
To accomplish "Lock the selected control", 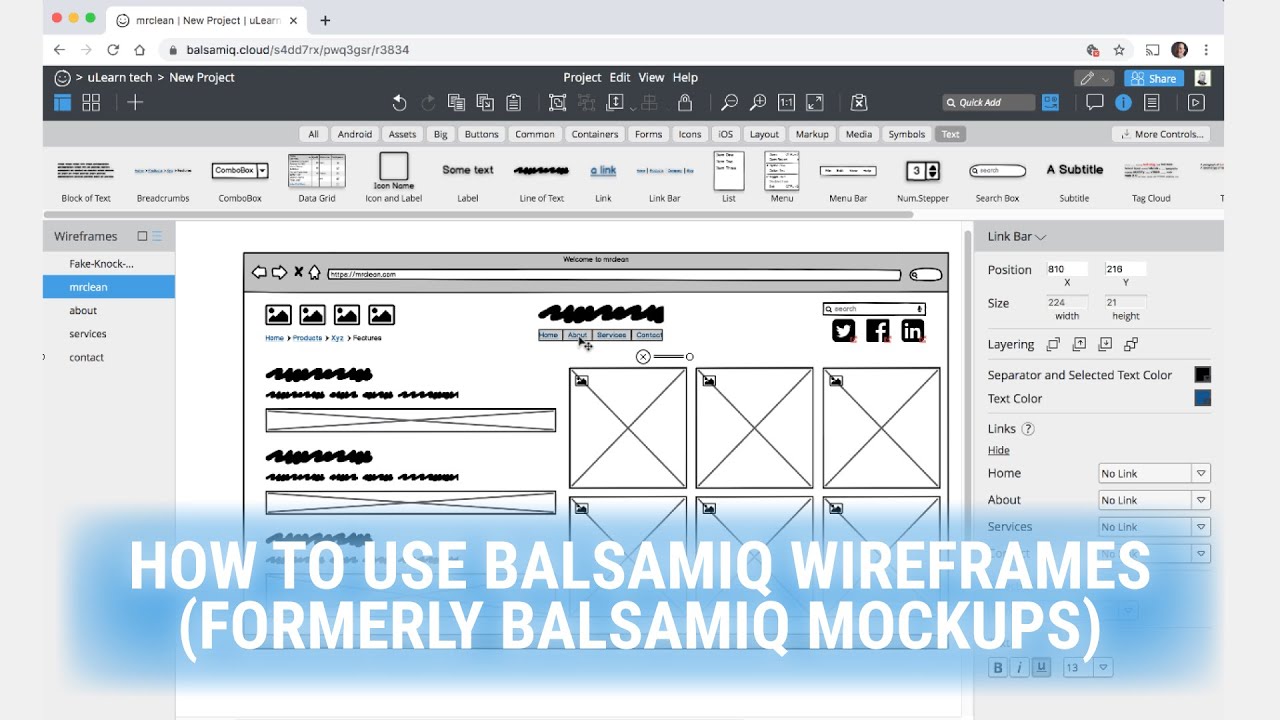I will pos(685,102).
